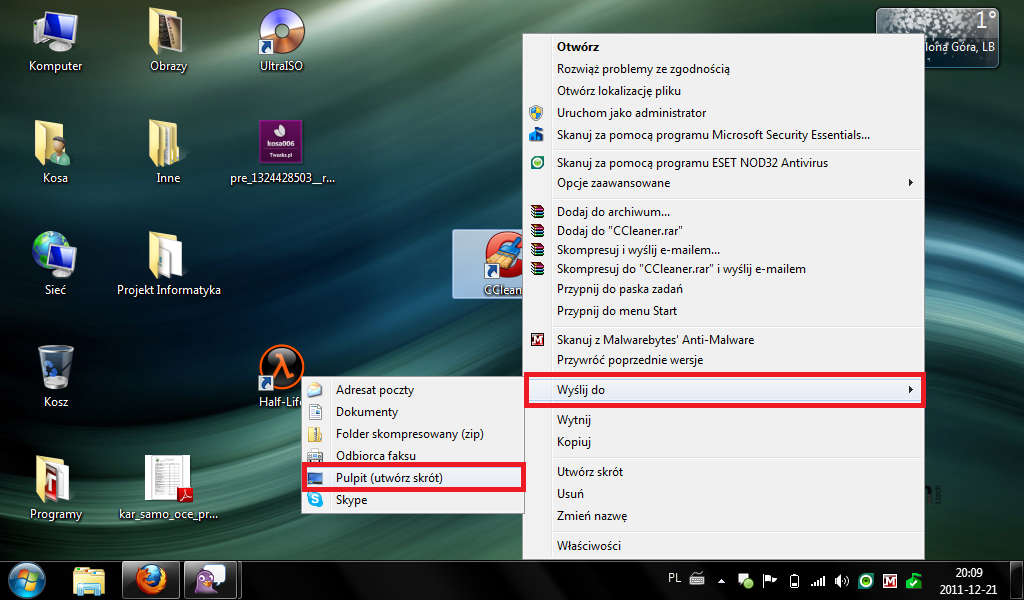Viewport: 1024px width, 607px height.
Task: Choose Dodaj do archiwum...
Action: click(724, 212)
